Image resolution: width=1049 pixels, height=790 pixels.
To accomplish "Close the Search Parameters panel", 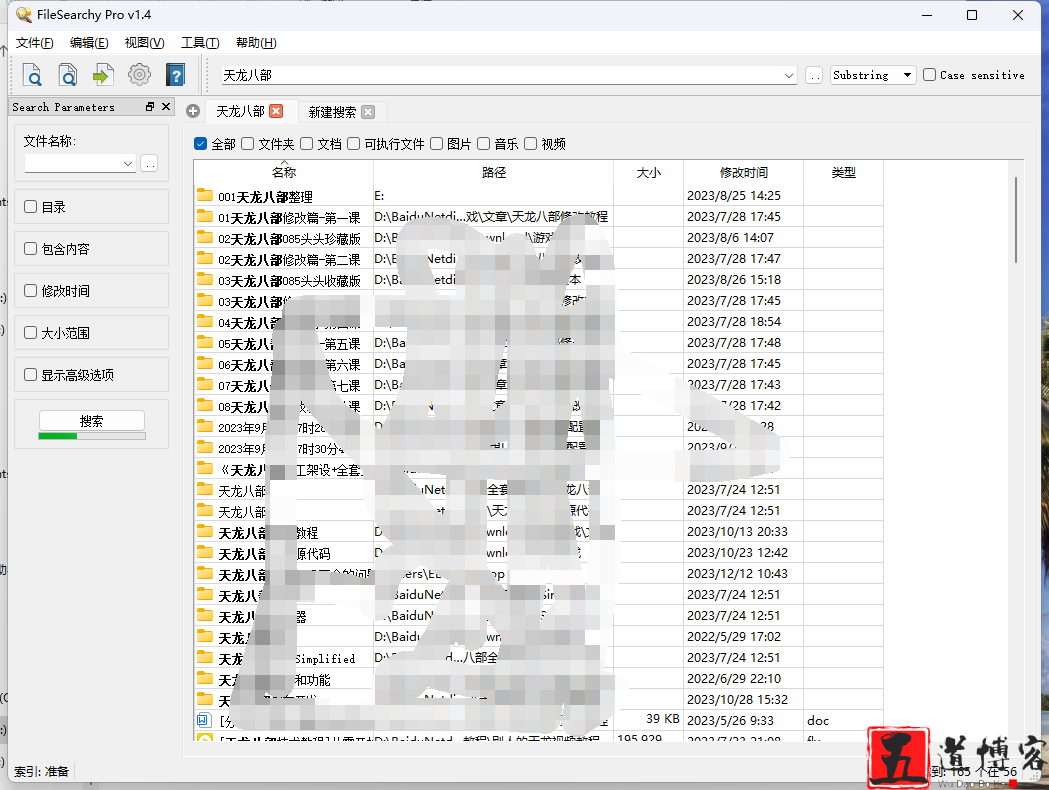I will pos(166,106).
